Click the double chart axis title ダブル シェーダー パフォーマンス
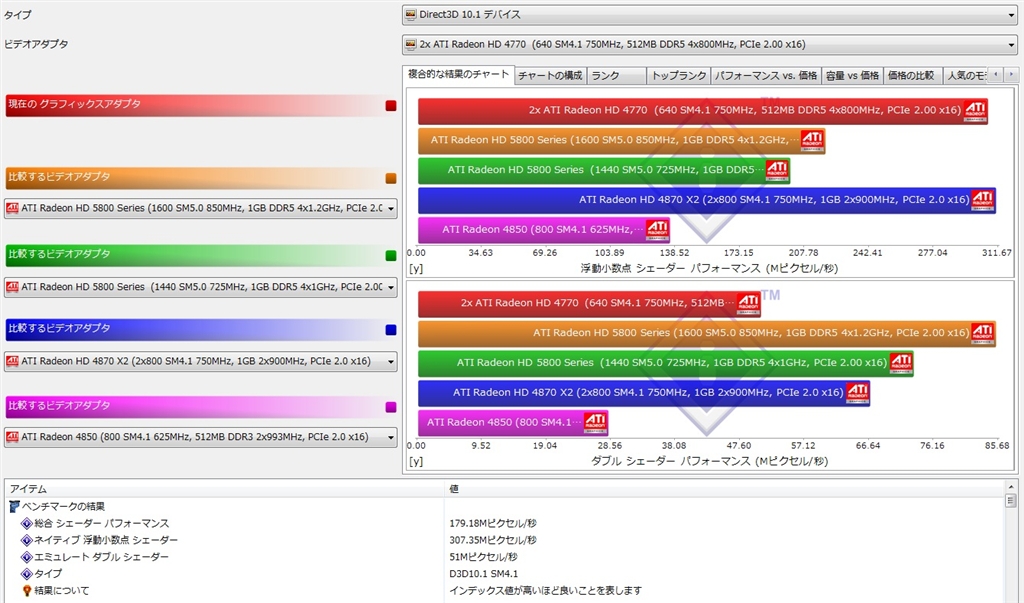1024x603 pixels. (709, 461)
